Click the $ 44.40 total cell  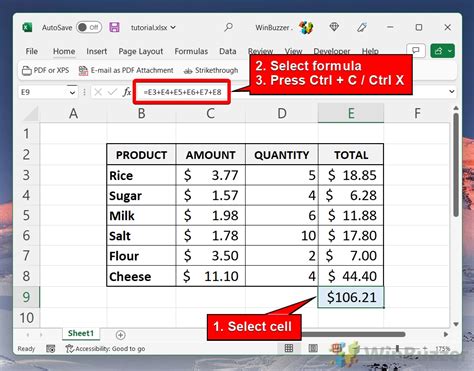tap(351, 276)
